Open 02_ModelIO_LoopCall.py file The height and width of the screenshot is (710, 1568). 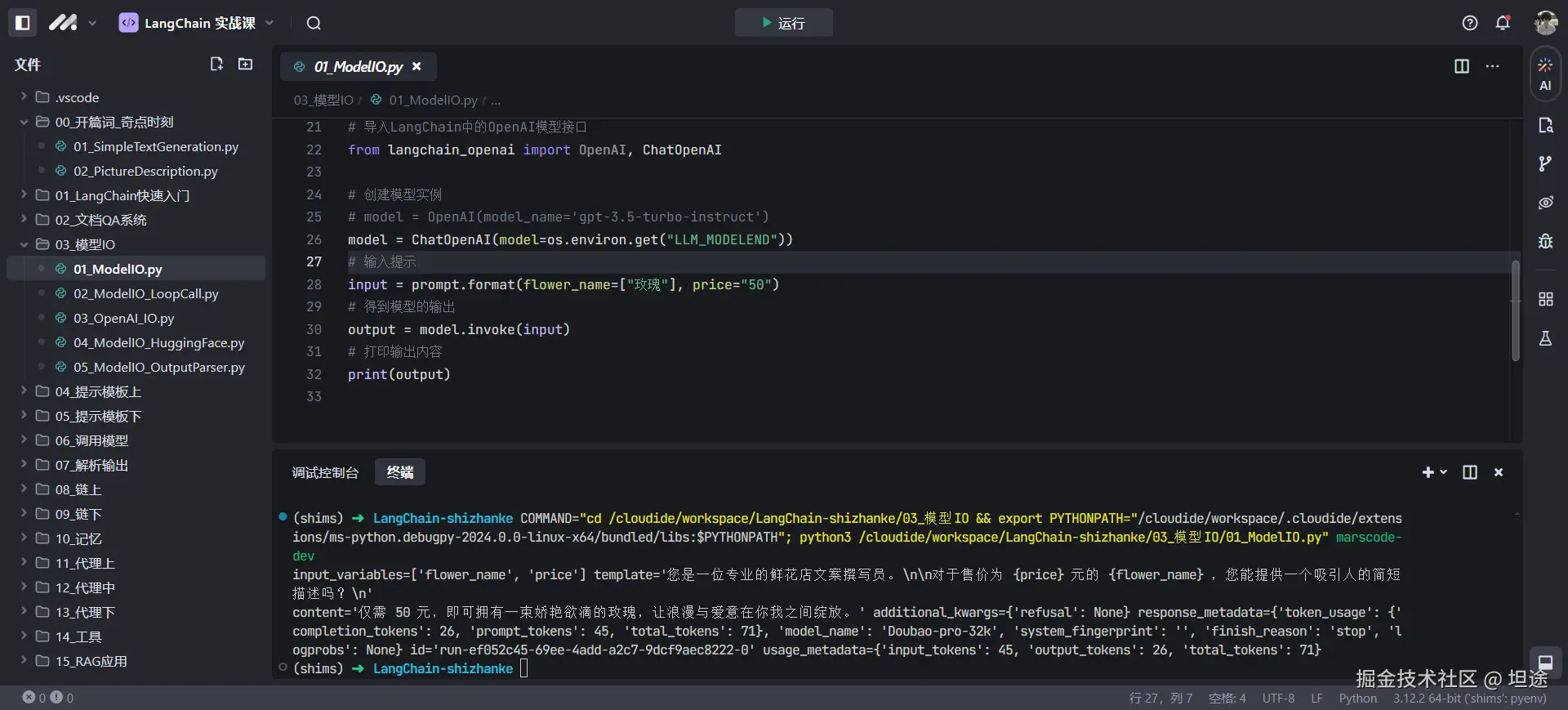click(145, 293)
